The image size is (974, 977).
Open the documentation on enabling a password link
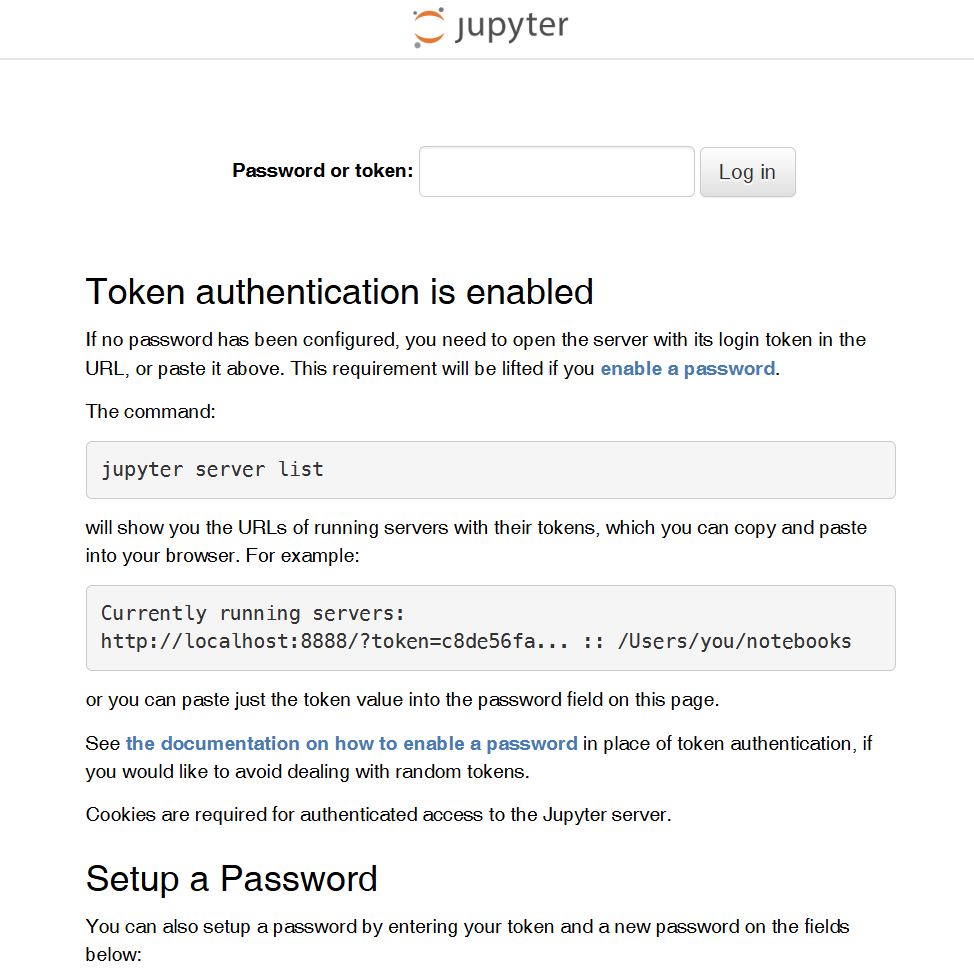click(x=351, y=743)
